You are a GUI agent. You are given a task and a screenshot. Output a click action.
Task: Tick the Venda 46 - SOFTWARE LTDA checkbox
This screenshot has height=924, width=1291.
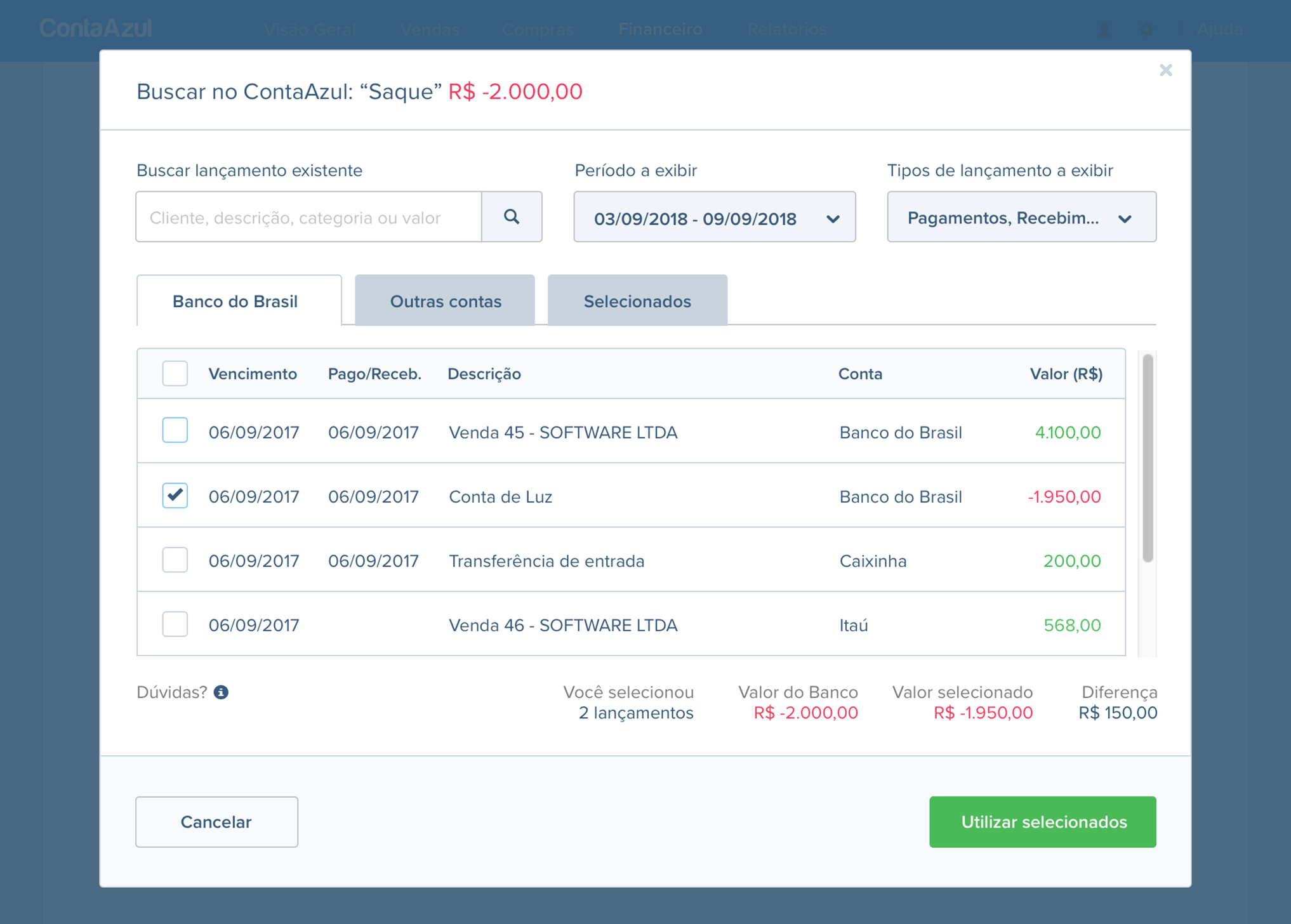pyautogui.click(x=175, y=624)
